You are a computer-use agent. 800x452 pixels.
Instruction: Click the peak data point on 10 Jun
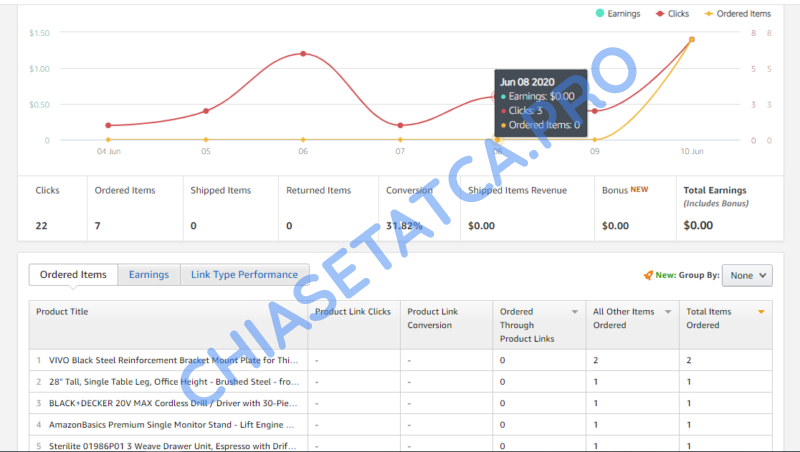pyautogui.click(x=692, y=39)
